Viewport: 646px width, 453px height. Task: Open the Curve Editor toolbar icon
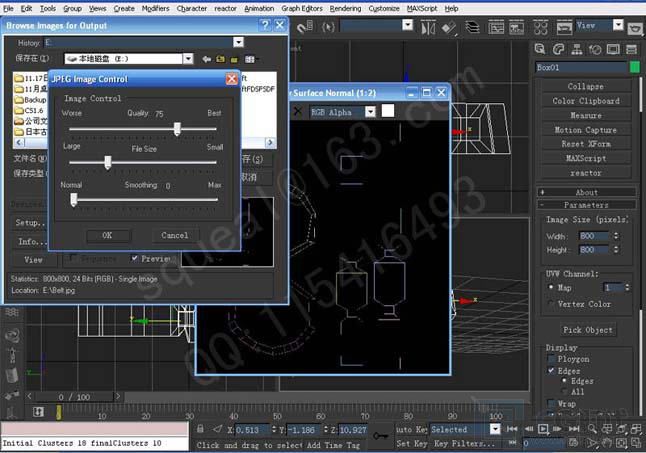click(496, 28)
